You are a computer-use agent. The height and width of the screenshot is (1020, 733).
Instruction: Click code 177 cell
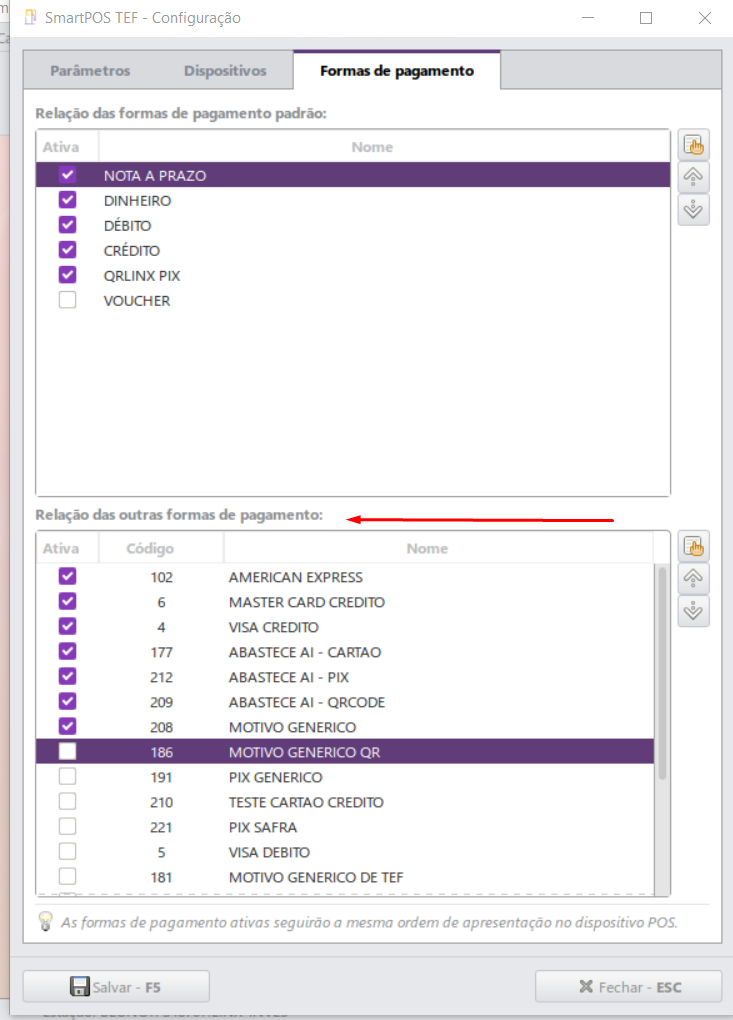[161, 652]
